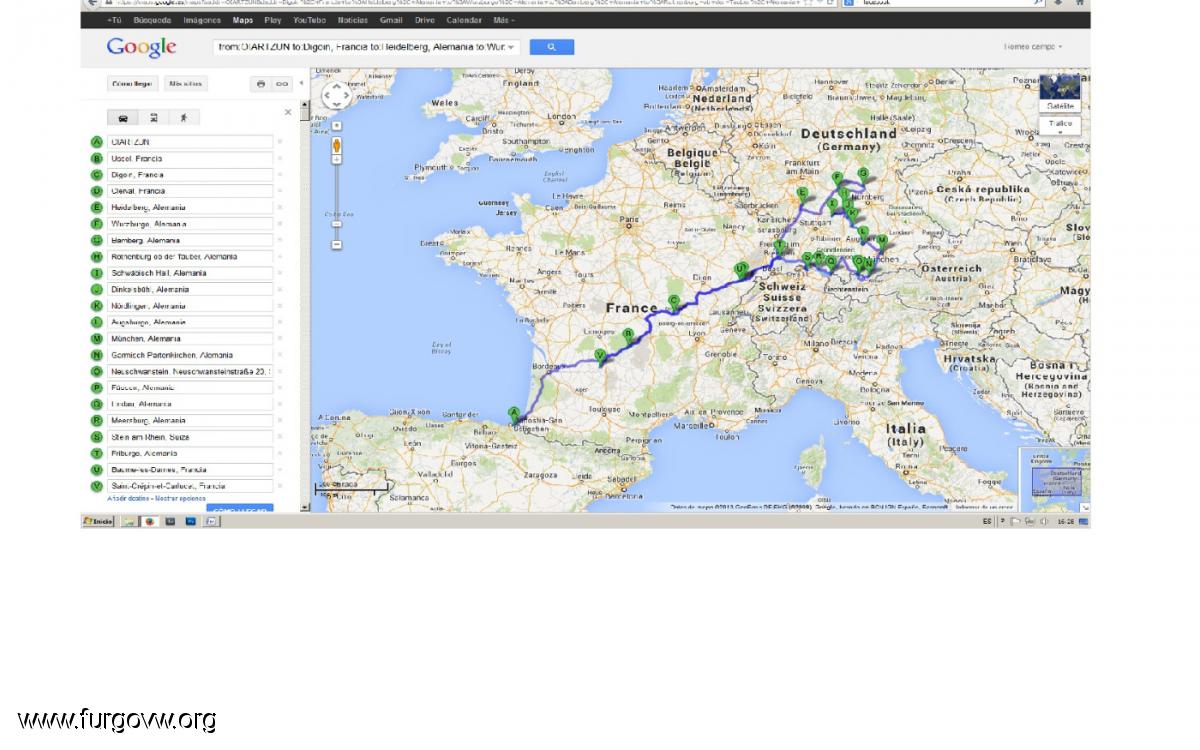Click map pin C in central France

[674, 301]
